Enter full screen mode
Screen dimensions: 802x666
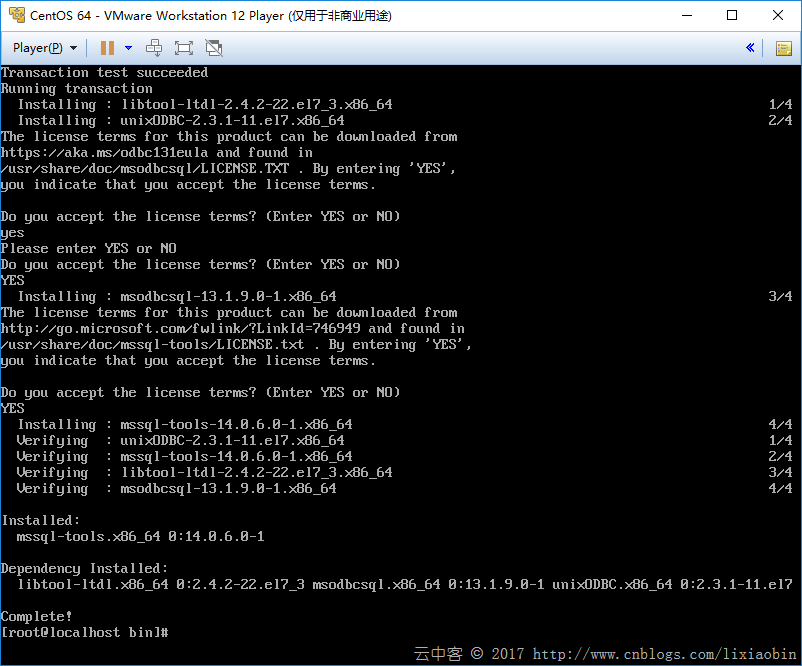point(183,48)
